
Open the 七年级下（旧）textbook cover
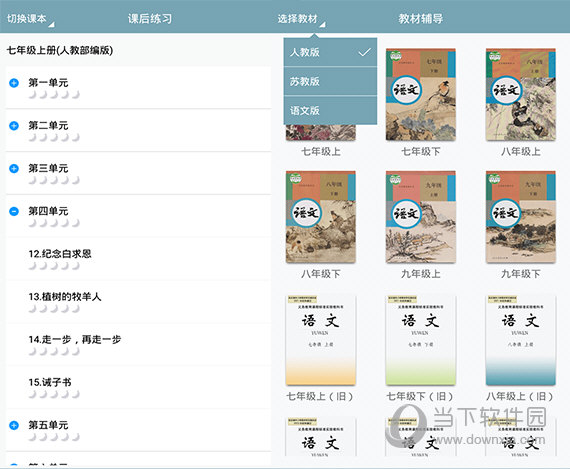pos(421,340)
